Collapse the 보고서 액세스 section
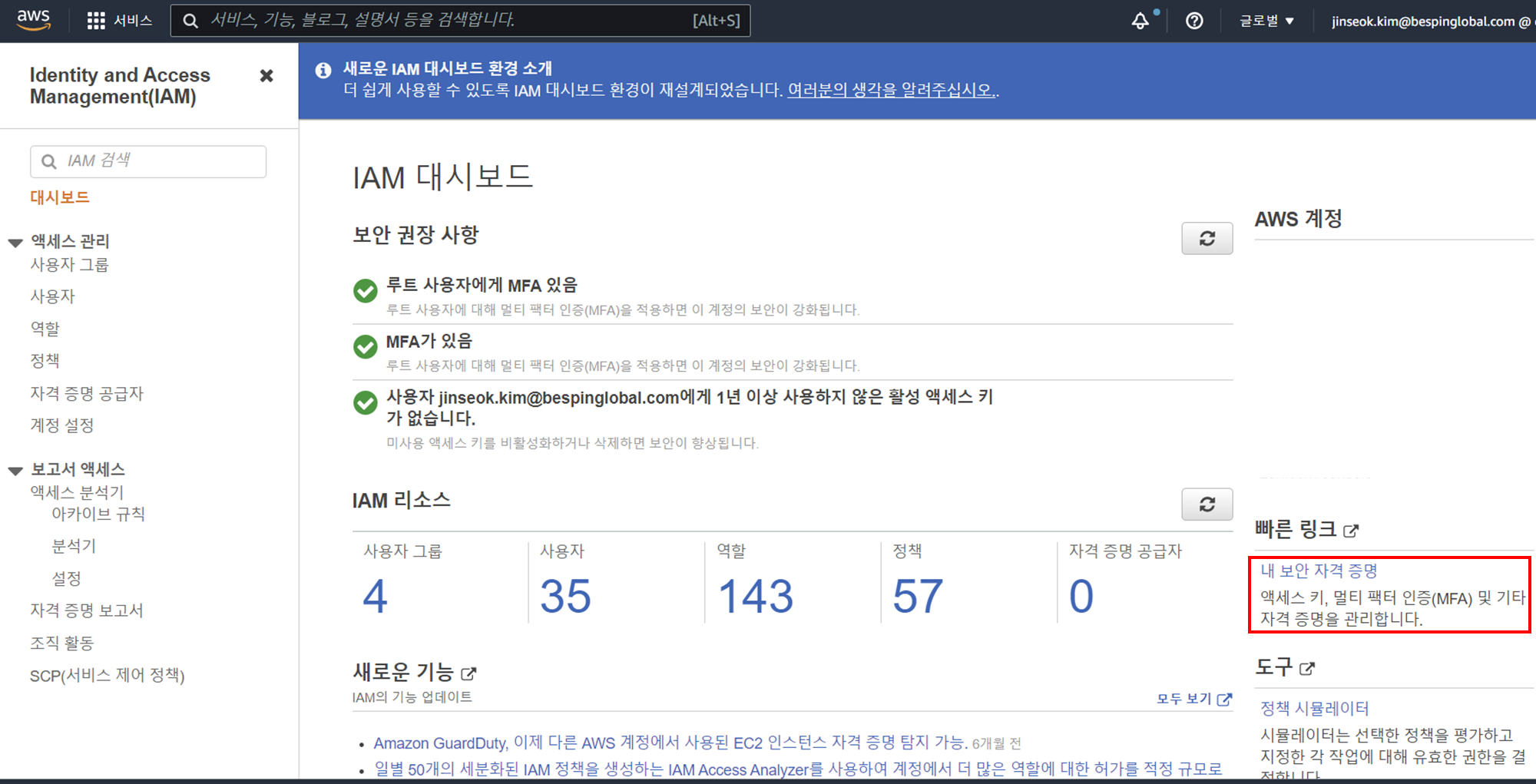This screenshot has width=1536, height=784. click(x=15, y=471)
